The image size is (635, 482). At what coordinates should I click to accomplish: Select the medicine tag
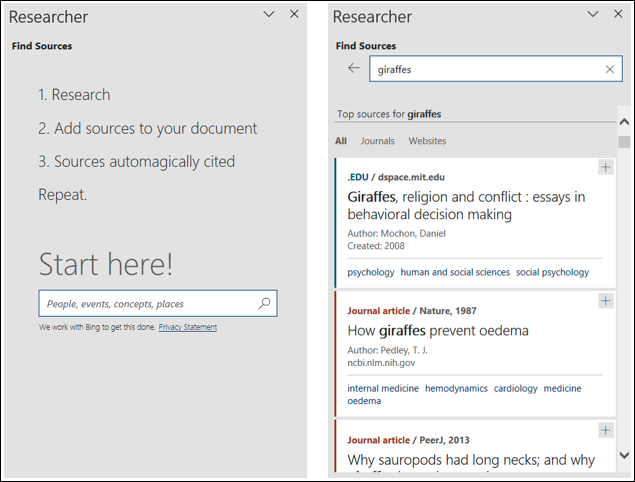coord(562,388)
